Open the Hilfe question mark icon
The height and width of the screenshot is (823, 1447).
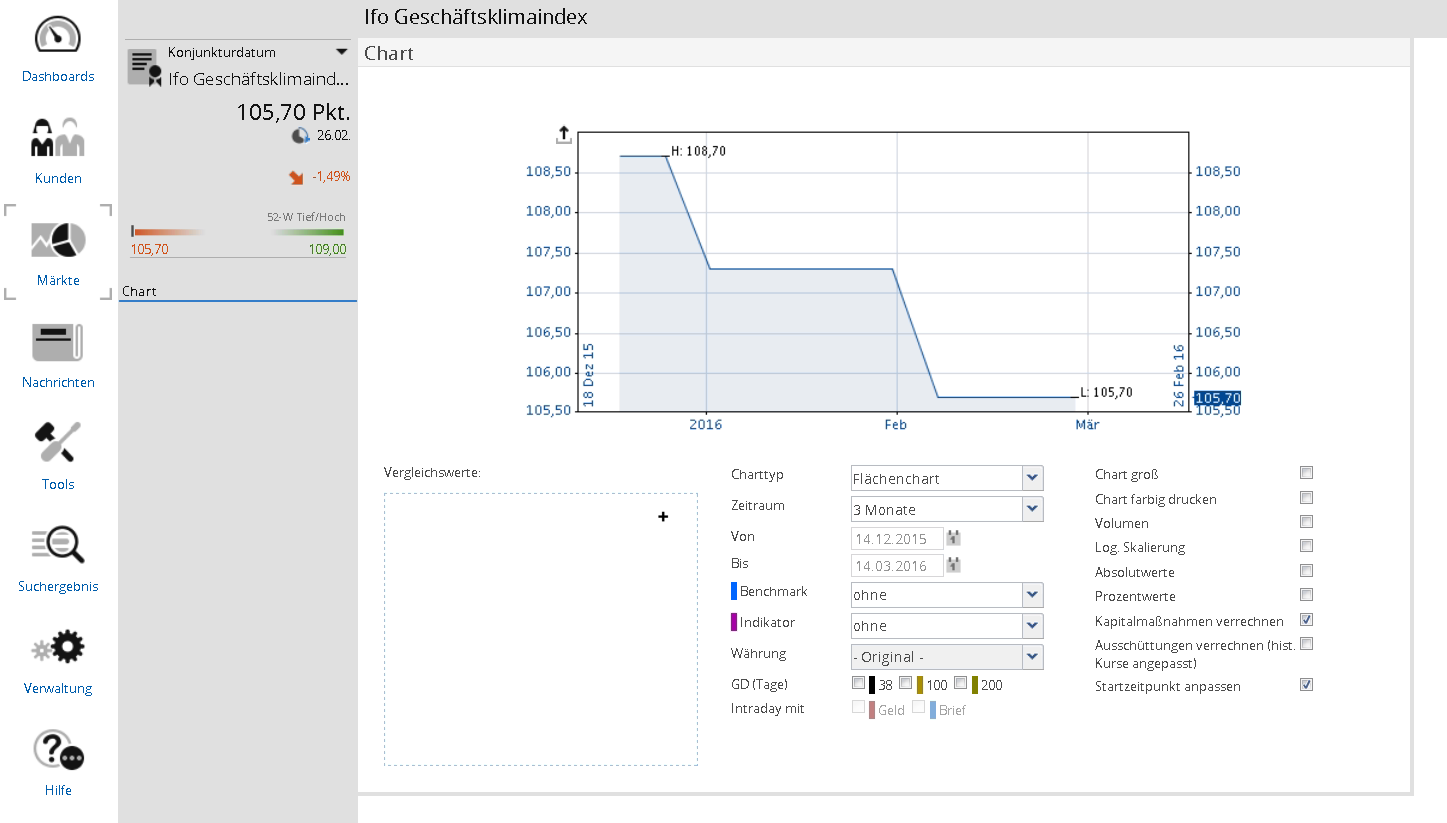58,750
